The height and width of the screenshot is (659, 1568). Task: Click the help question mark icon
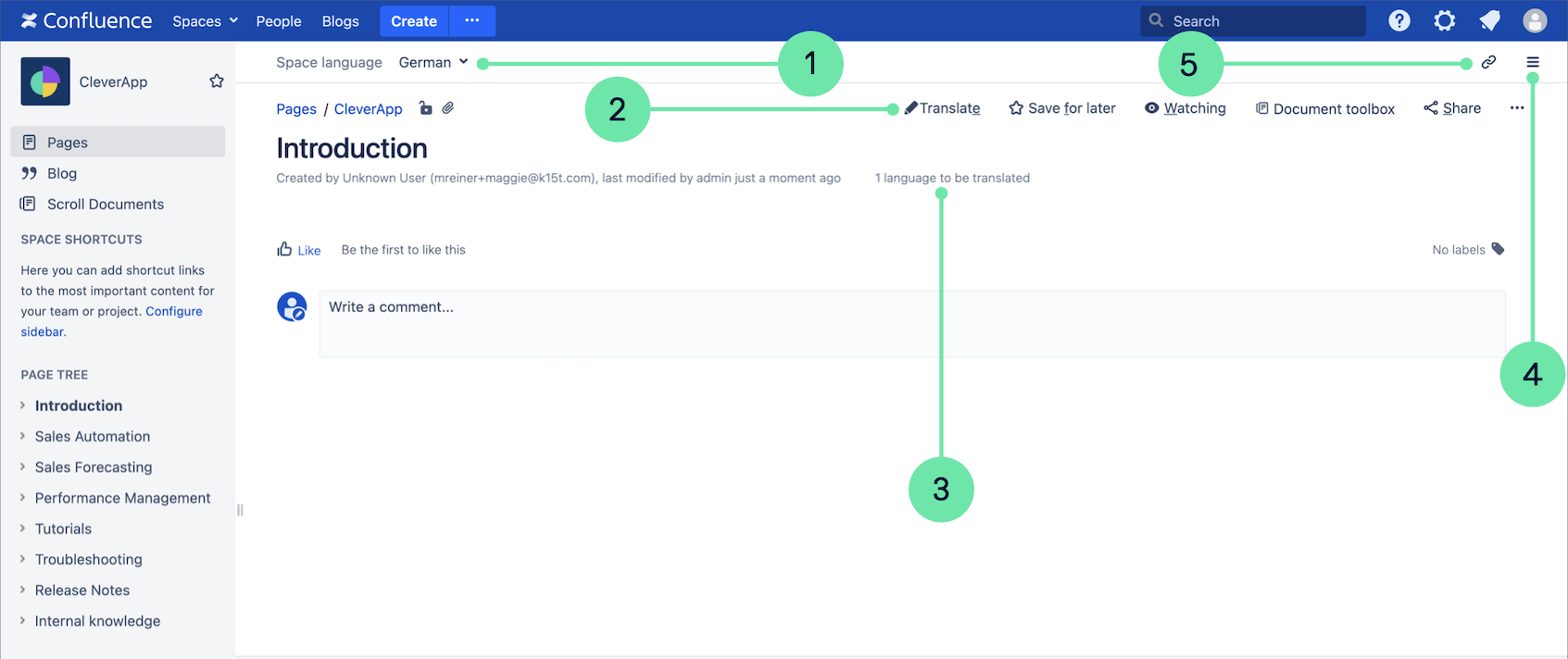point(1399,20)
